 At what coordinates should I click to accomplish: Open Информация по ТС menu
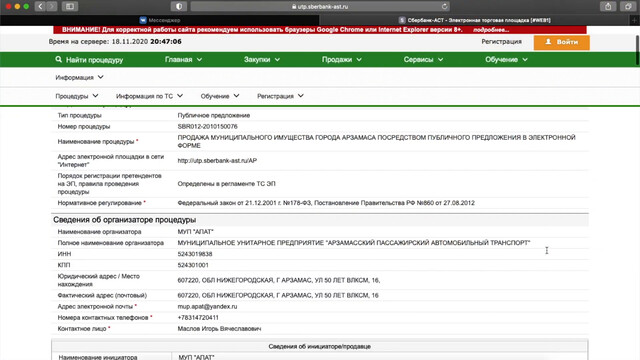[x=149, y=96]
